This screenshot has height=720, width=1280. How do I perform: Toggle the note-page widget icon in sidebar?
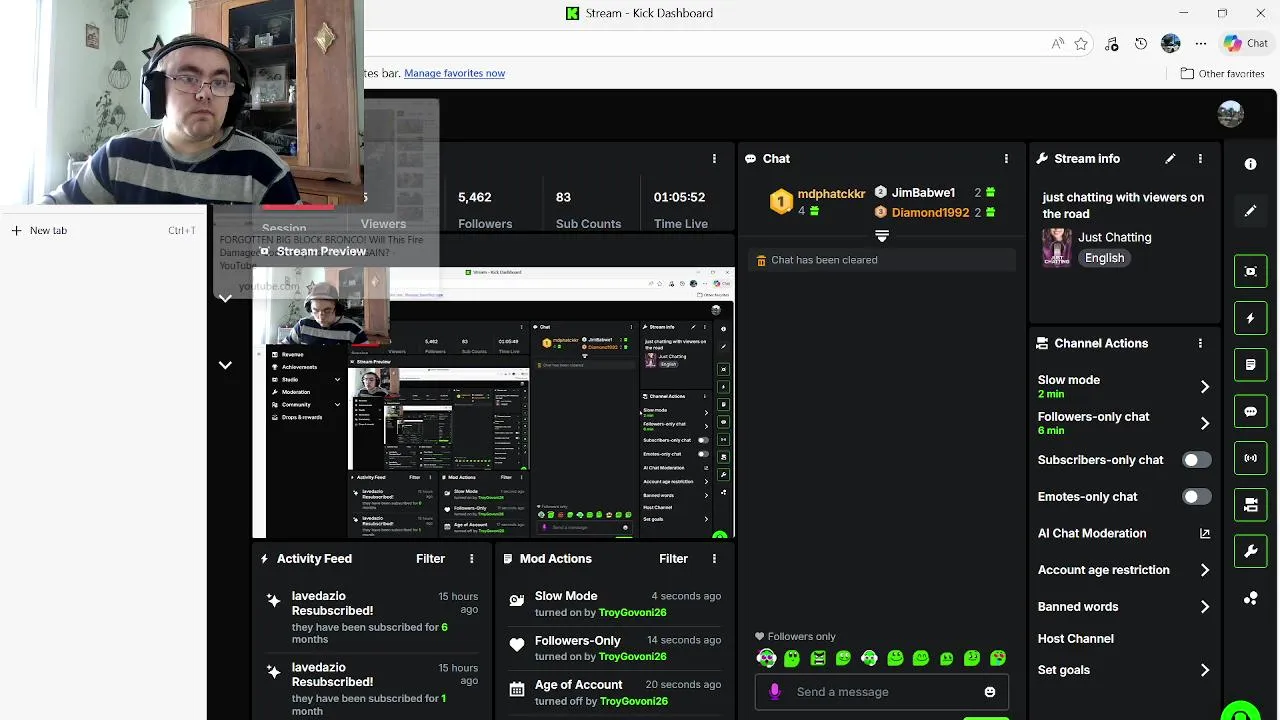(x=1250, y=365)
